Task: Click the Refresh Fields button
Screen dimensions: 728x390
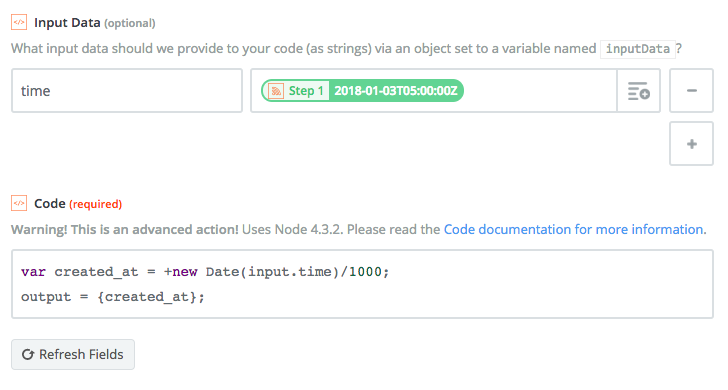Action: pos(73,355)
